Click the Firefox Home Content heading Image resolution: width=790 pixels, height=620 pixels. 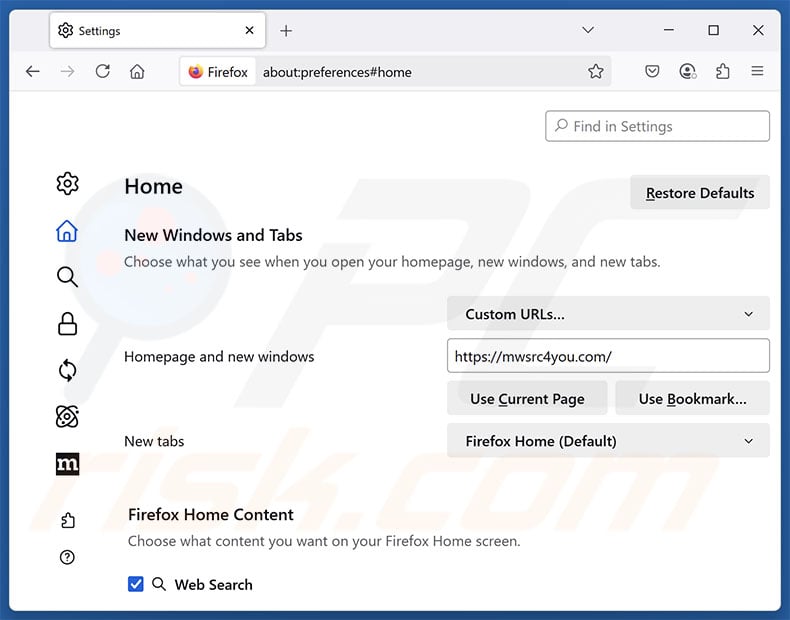point(211,514)
